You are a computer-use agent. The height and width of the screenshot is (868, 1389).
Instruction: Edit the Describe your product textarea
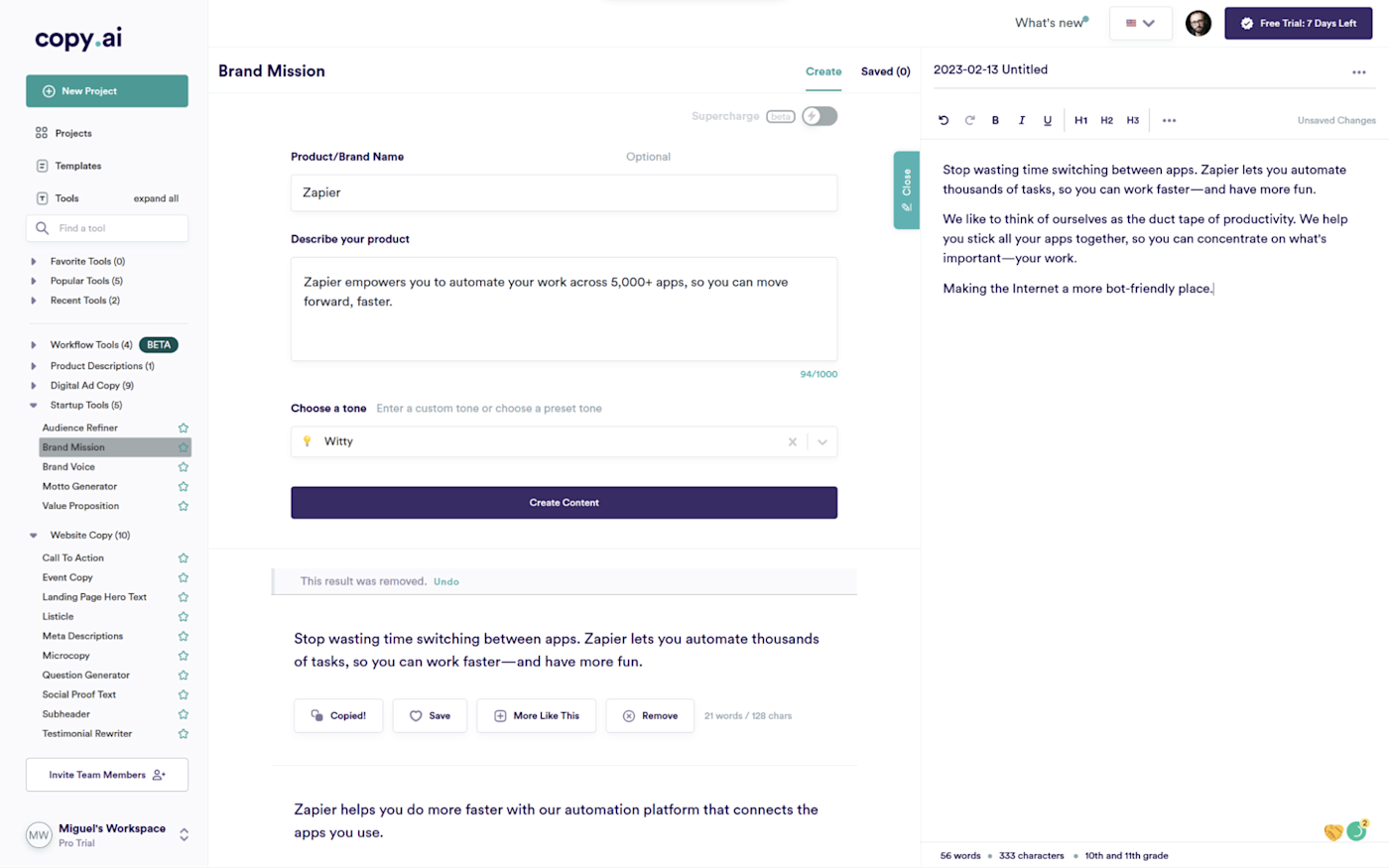tap(564, 309)
